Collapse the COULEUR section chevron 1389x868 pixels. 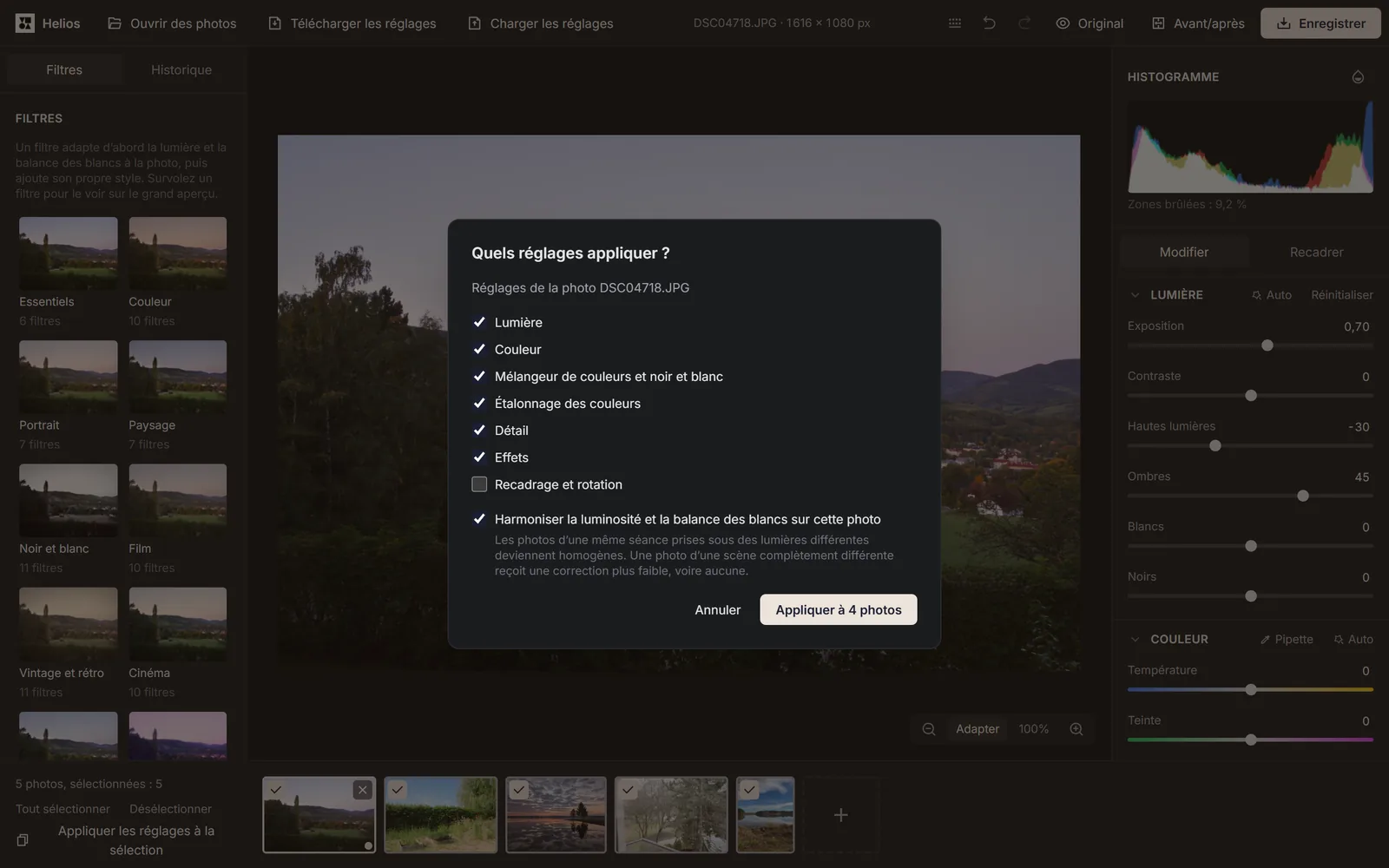click(1135, 639)
